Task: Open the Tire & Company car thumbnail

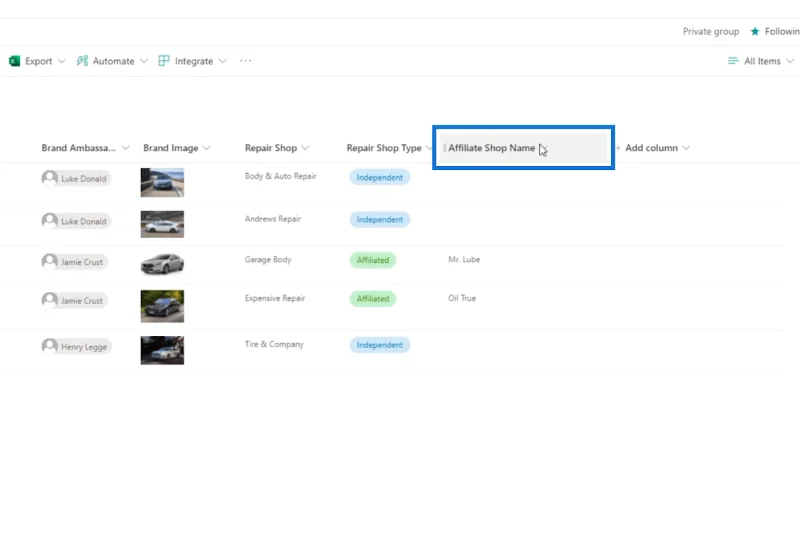Action: click(x=162, y=350)
